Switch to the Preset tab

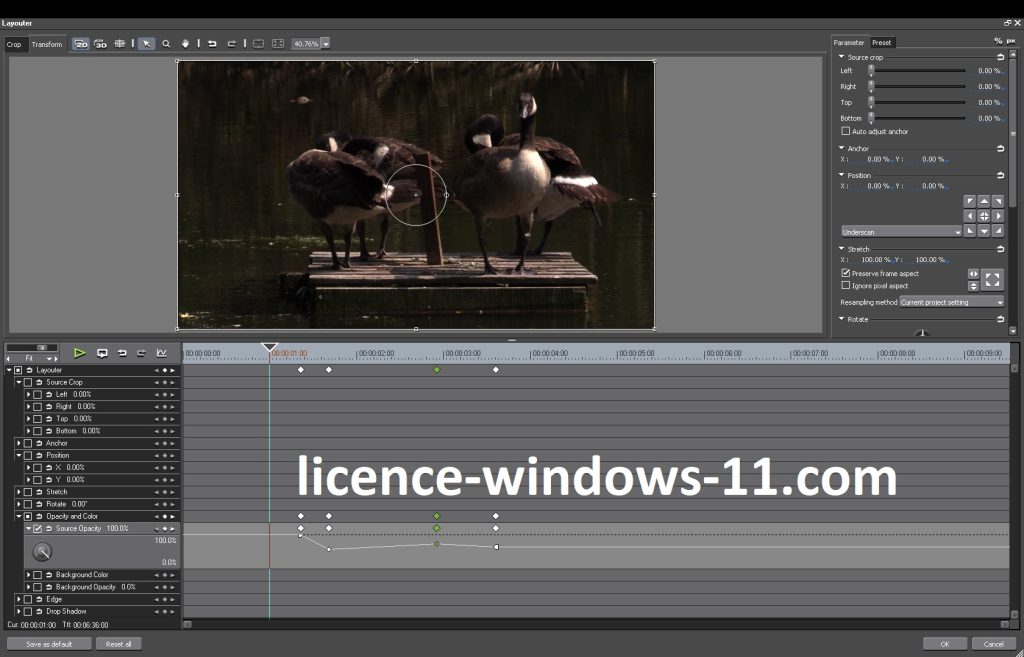pos(881,43)
